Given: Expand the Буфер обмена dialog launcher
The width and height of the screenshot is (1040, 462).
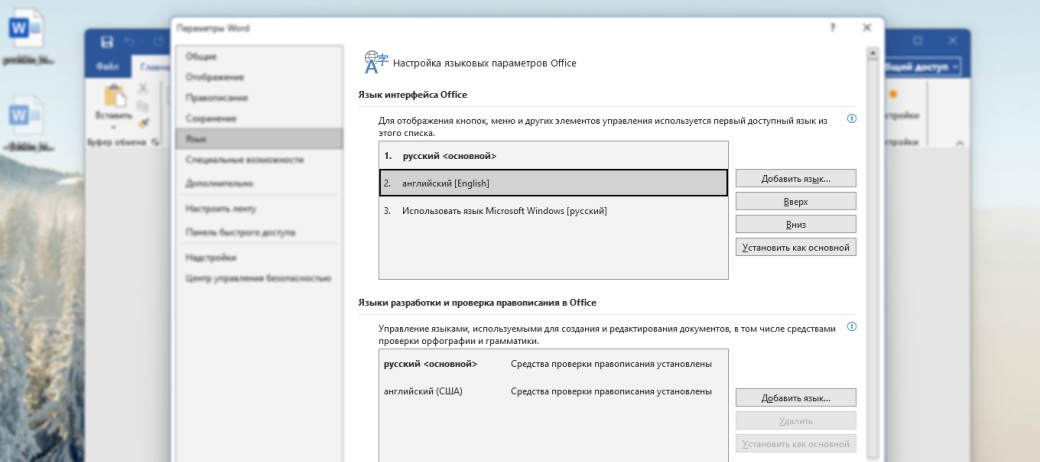Looking at the screenshot, I should tap(155, 142).
